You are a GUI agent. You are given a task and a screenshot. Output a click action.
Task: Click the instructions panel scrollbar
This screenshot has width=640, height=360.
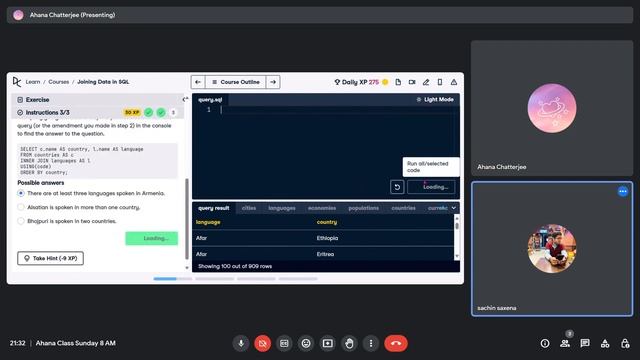pos(187,218)
